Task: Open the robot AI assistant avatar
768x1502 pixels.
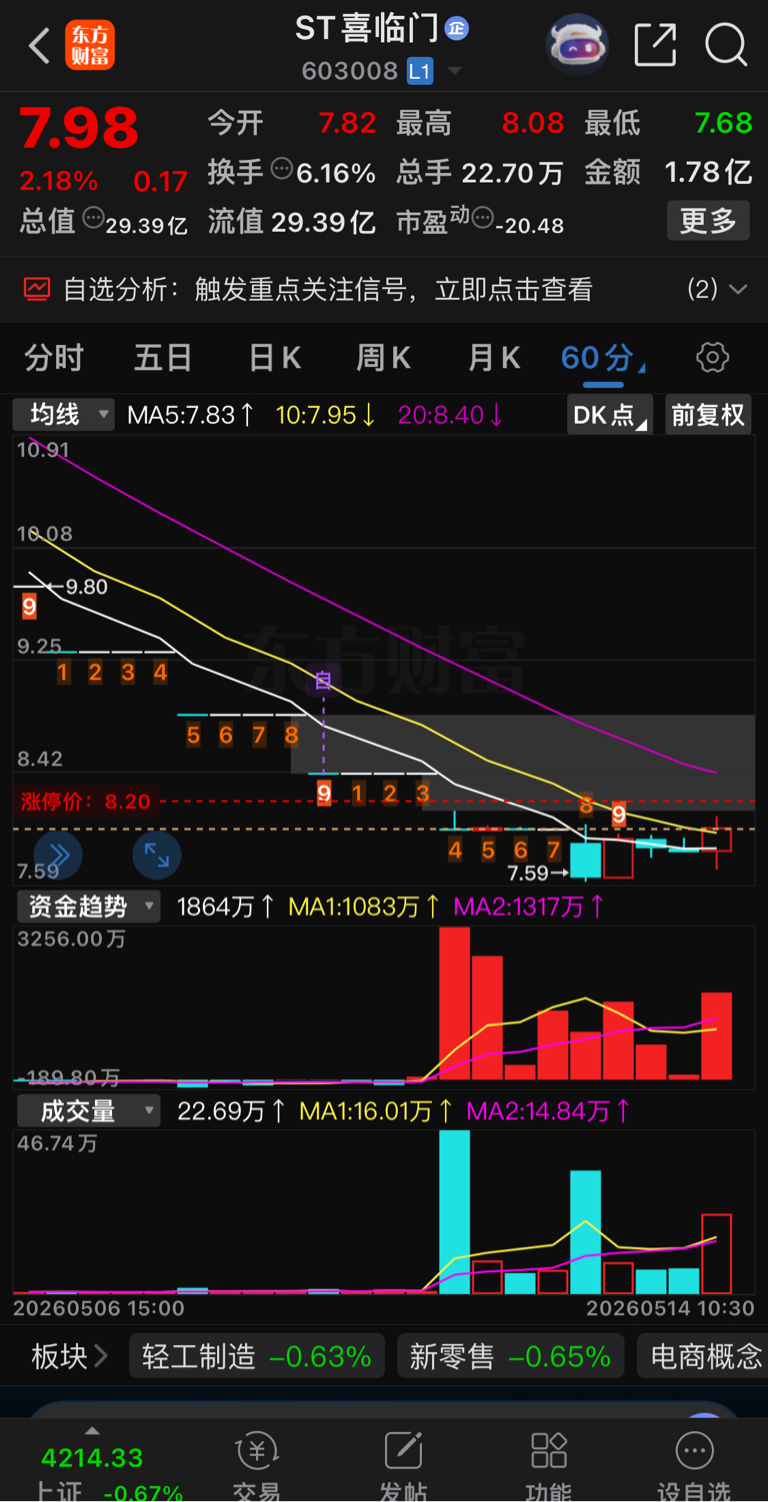Action: (577, 45)
